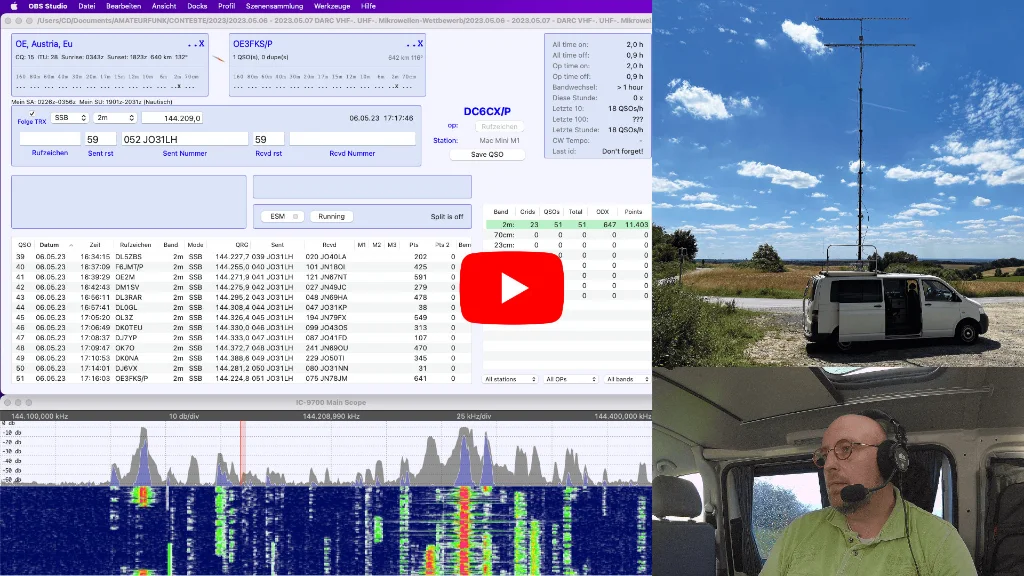Click the empty Rcvd Nummer field
The width and height of the screenshot is (1024, 576).
coord(352,139)
